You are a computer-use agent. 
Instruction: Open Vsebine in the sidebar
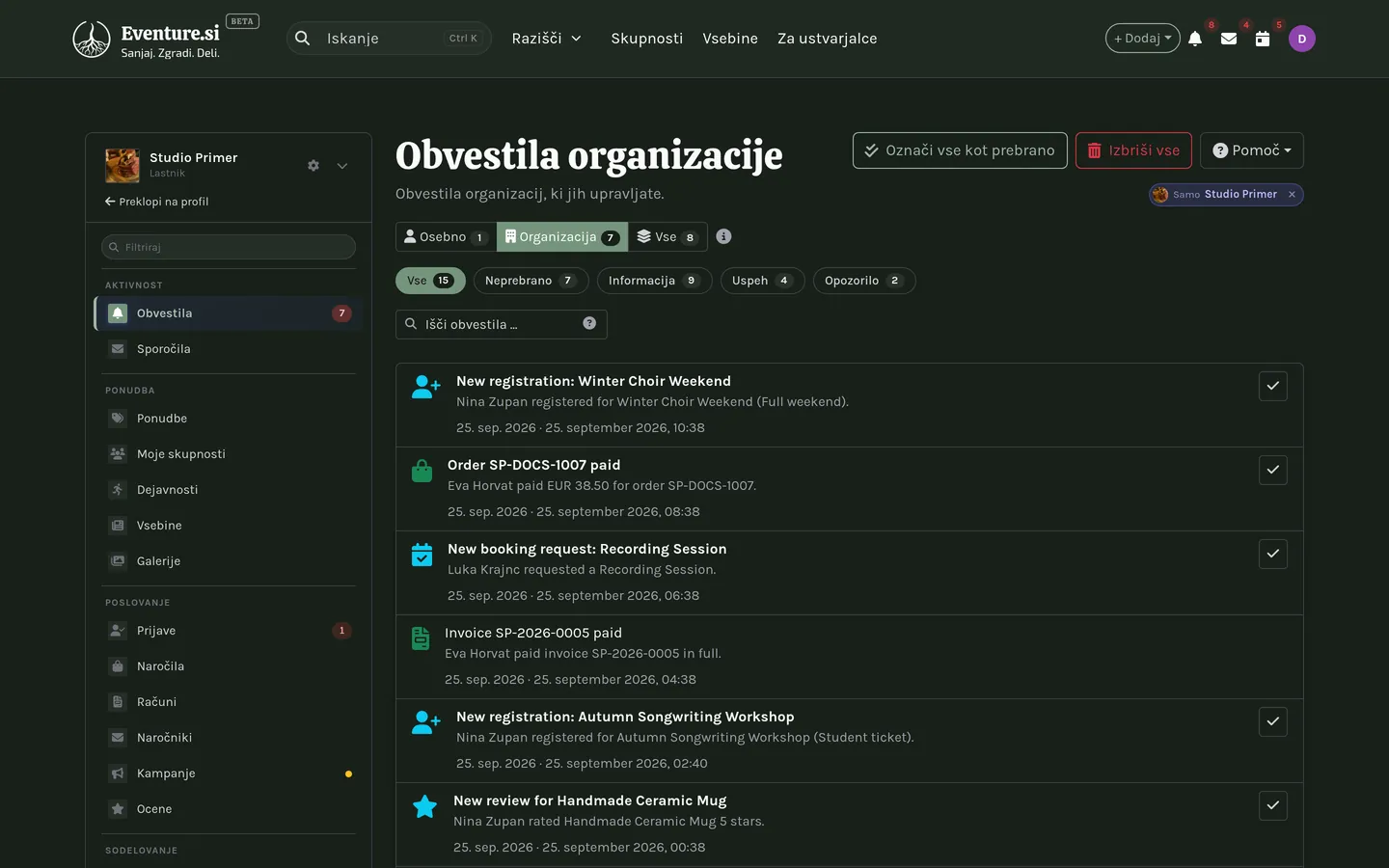click(229, 526)
